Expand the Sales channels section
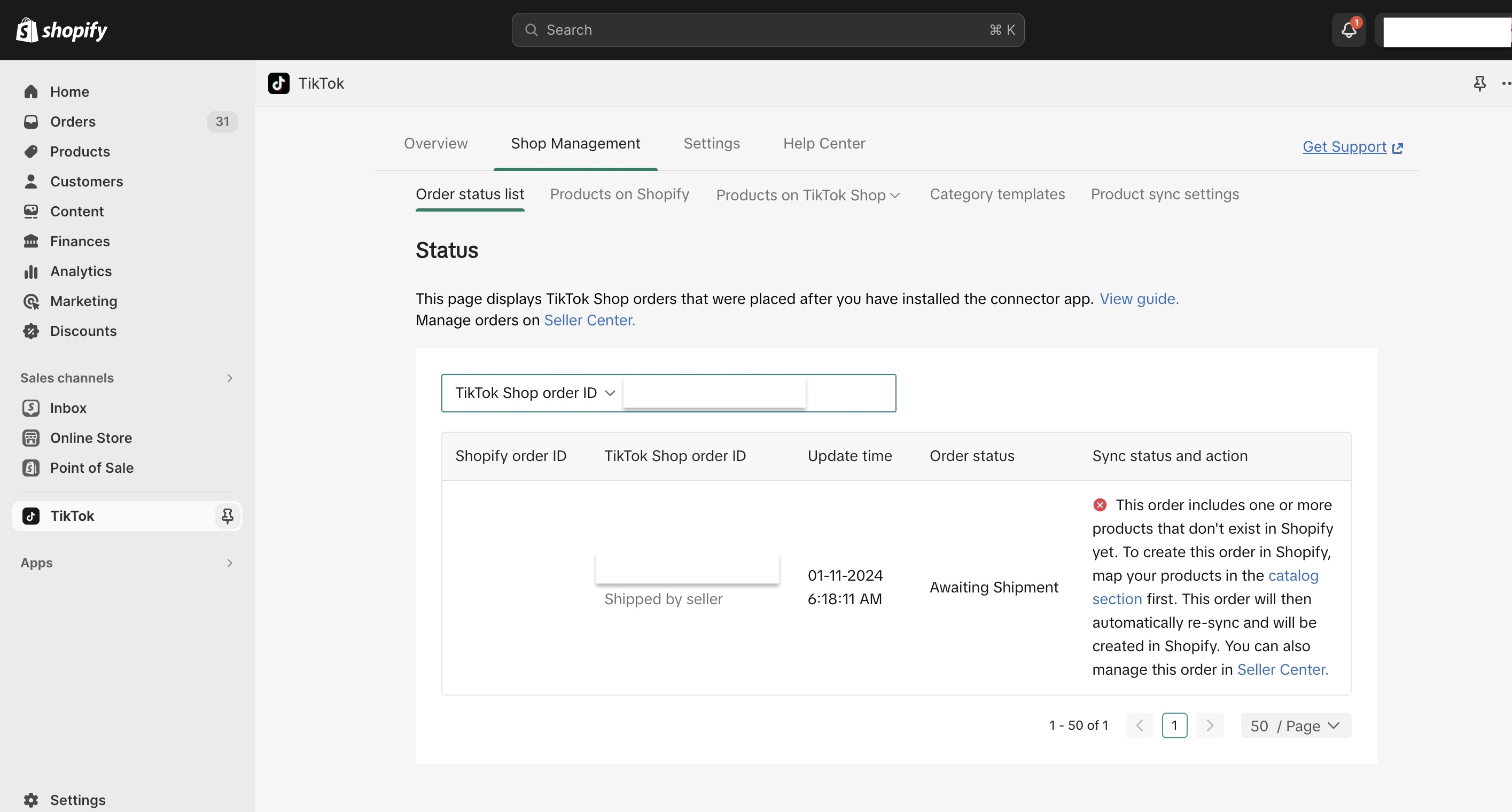This screenshot has height=812, width=1512. pos(230,378)
